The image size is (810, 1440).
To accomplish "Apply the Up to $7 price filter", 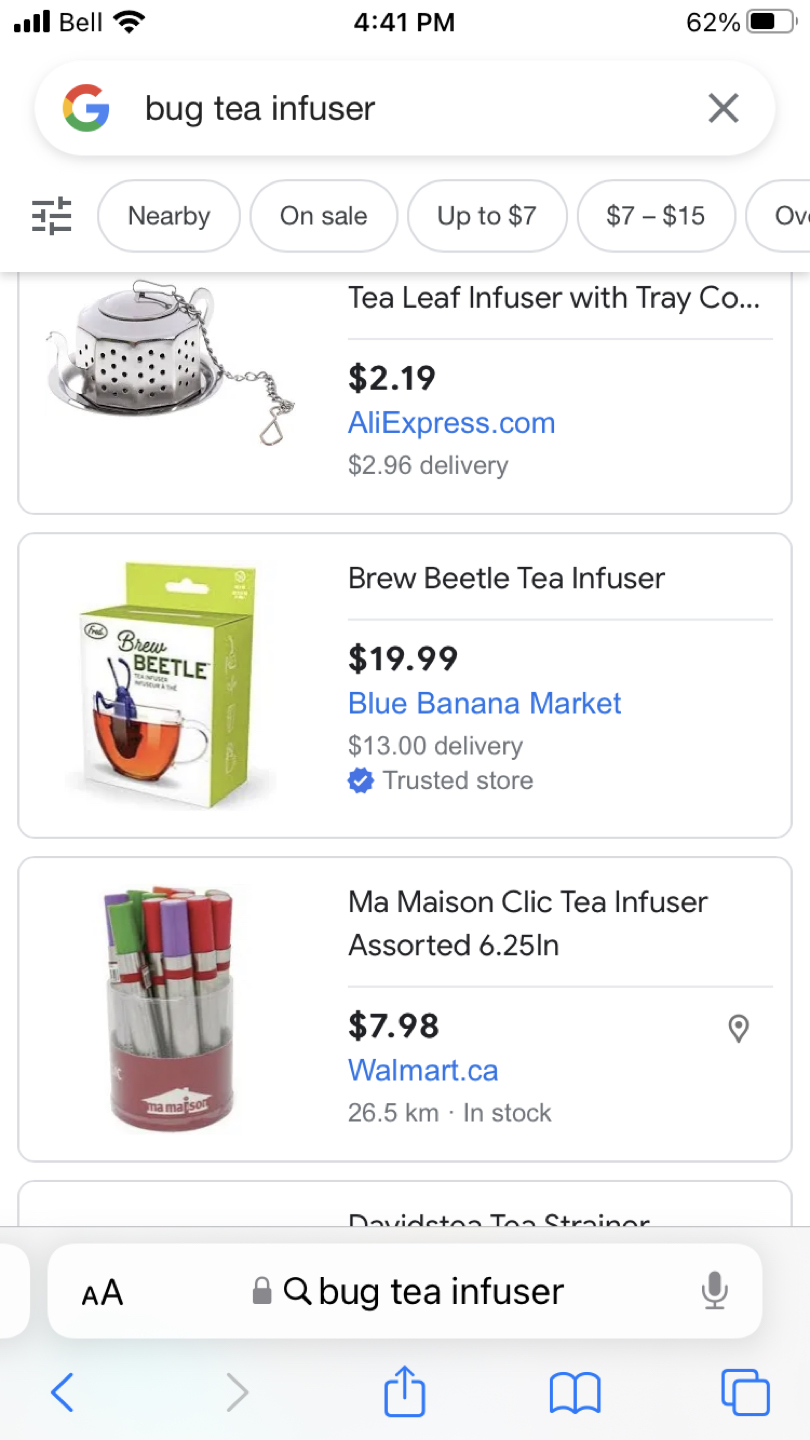I will 487,216.
